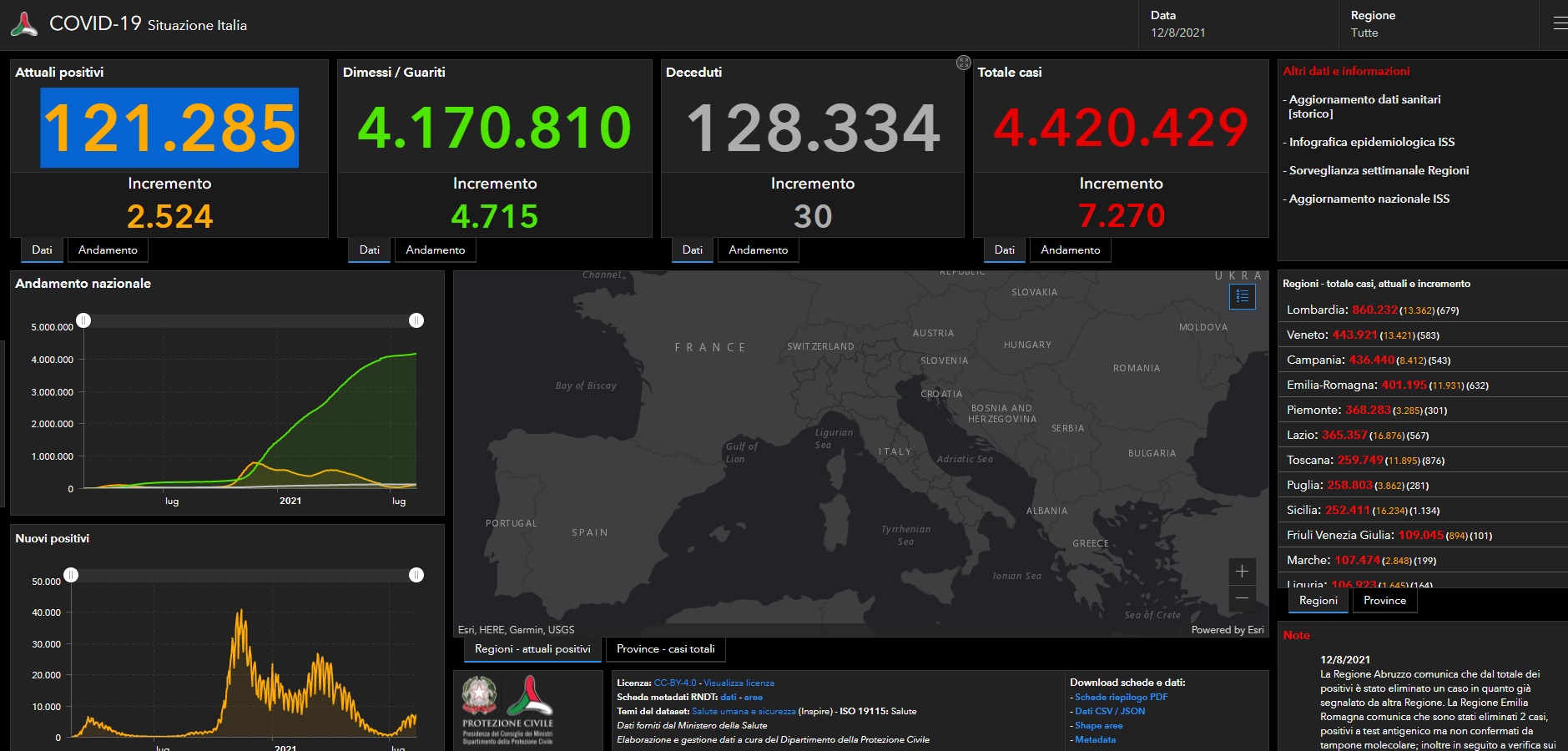The height and width of the screenshot is (751, 1568).
Task: Switch region list to Province tab
Action: click(x=1384, y=601)
